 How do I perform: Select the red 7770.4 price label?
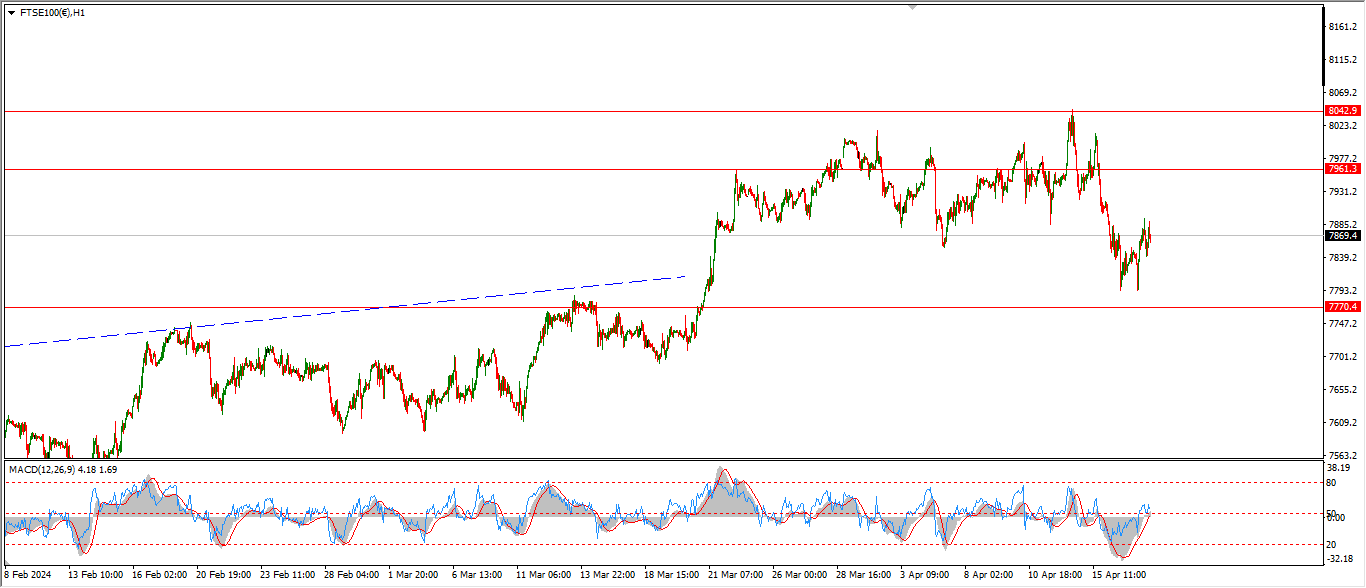click(1341, 307)
